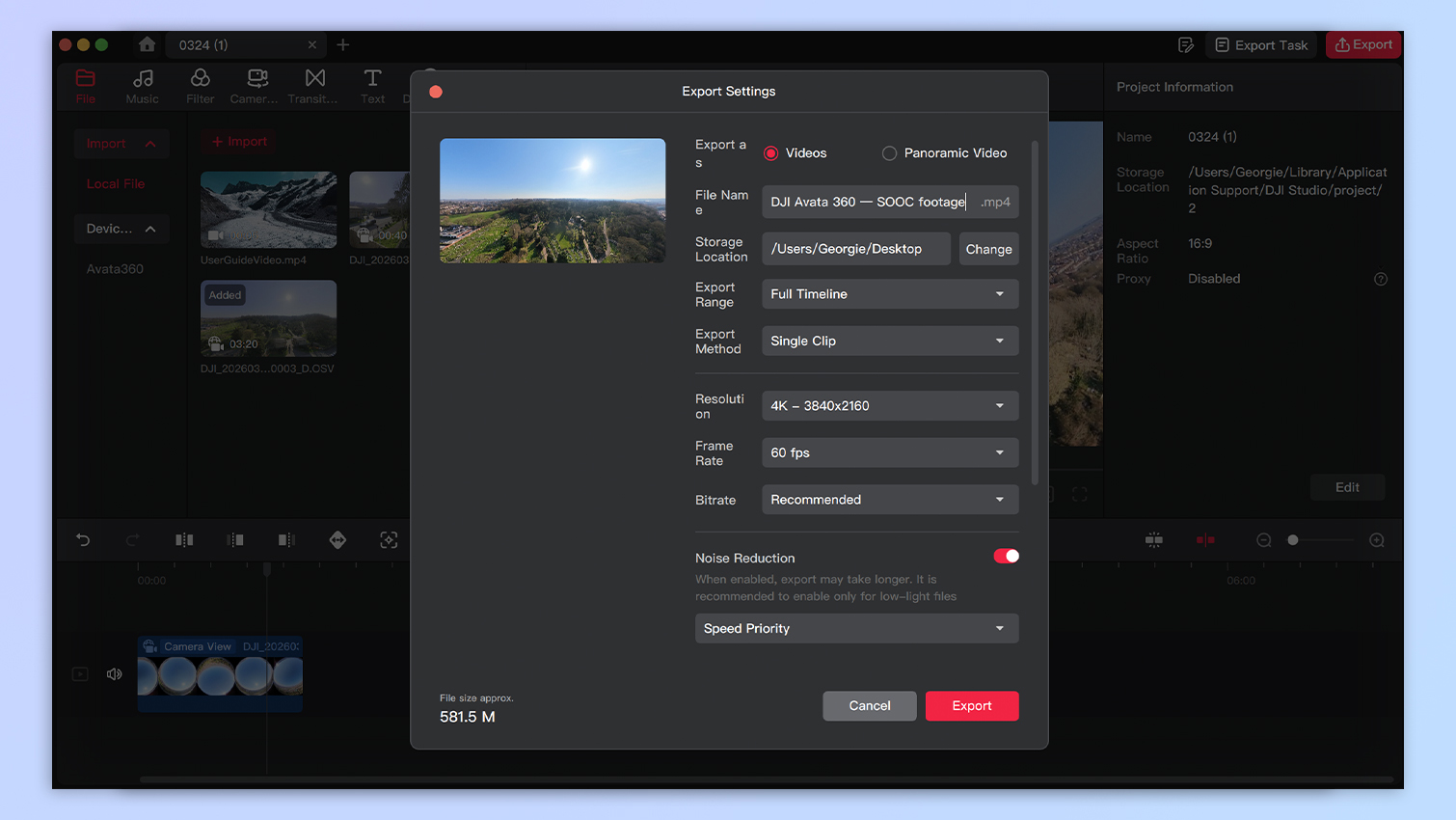
Task: Zoom in on the timeline
Action: (x=1376, y=539)
